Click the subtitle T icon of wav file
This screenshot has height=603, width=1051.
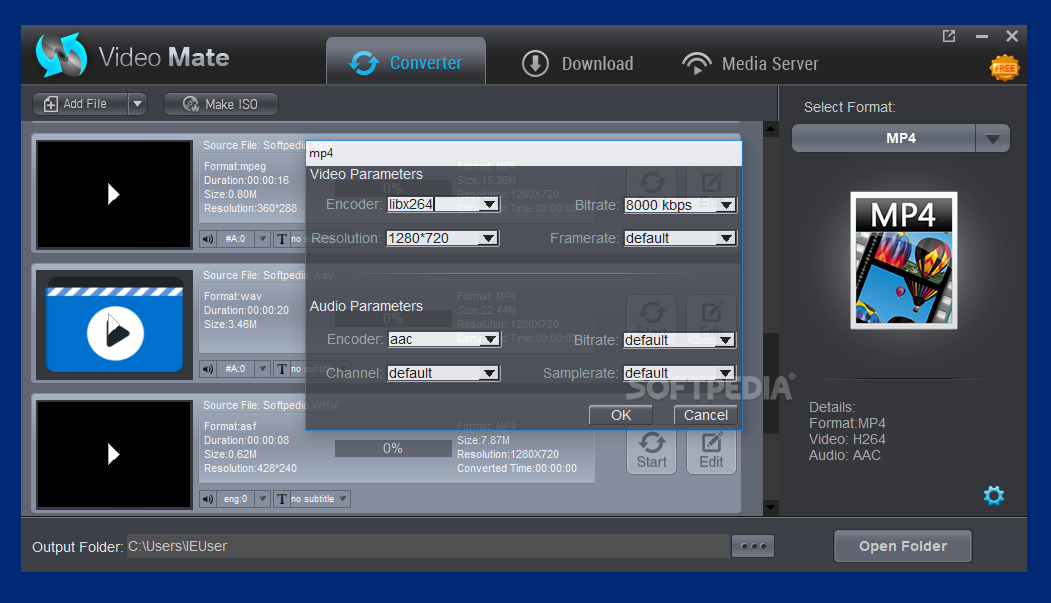coord(282,368)
